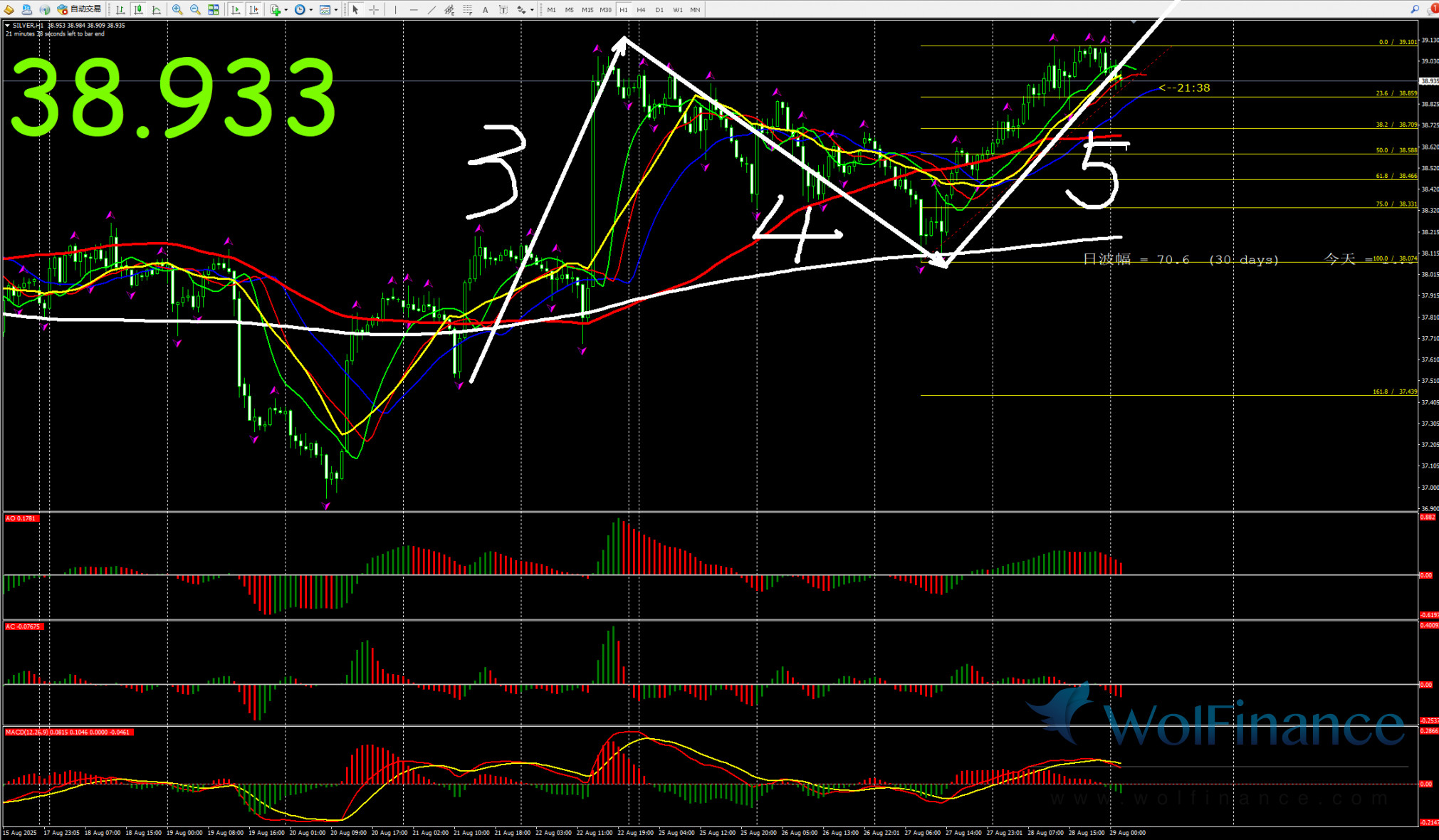Switch chart to candlestick mode

(138, 9)
